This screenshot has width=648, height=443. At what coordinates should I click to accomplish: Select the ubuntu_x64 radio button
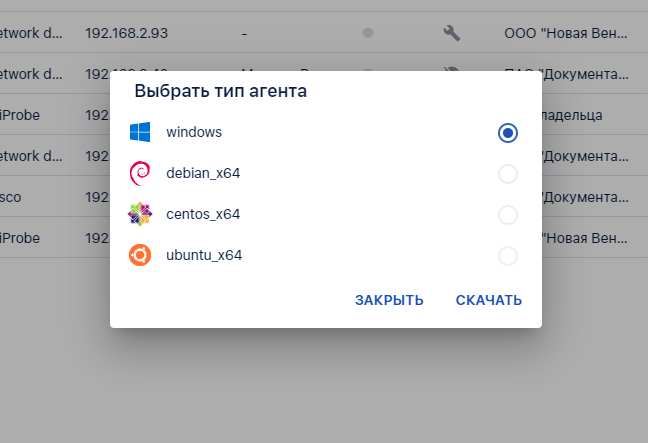click(x=508, y=256)
